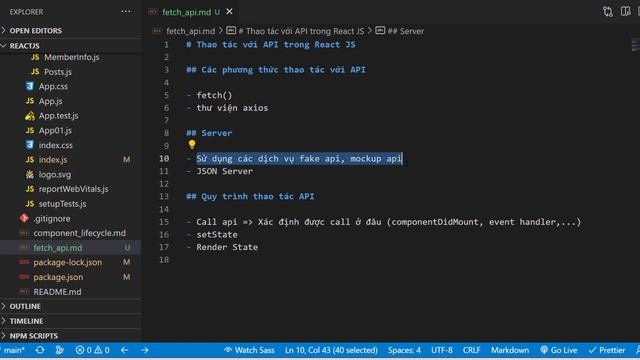
Task: Select the fetch_api.md editor tab
Action: [x=191, y=12]
